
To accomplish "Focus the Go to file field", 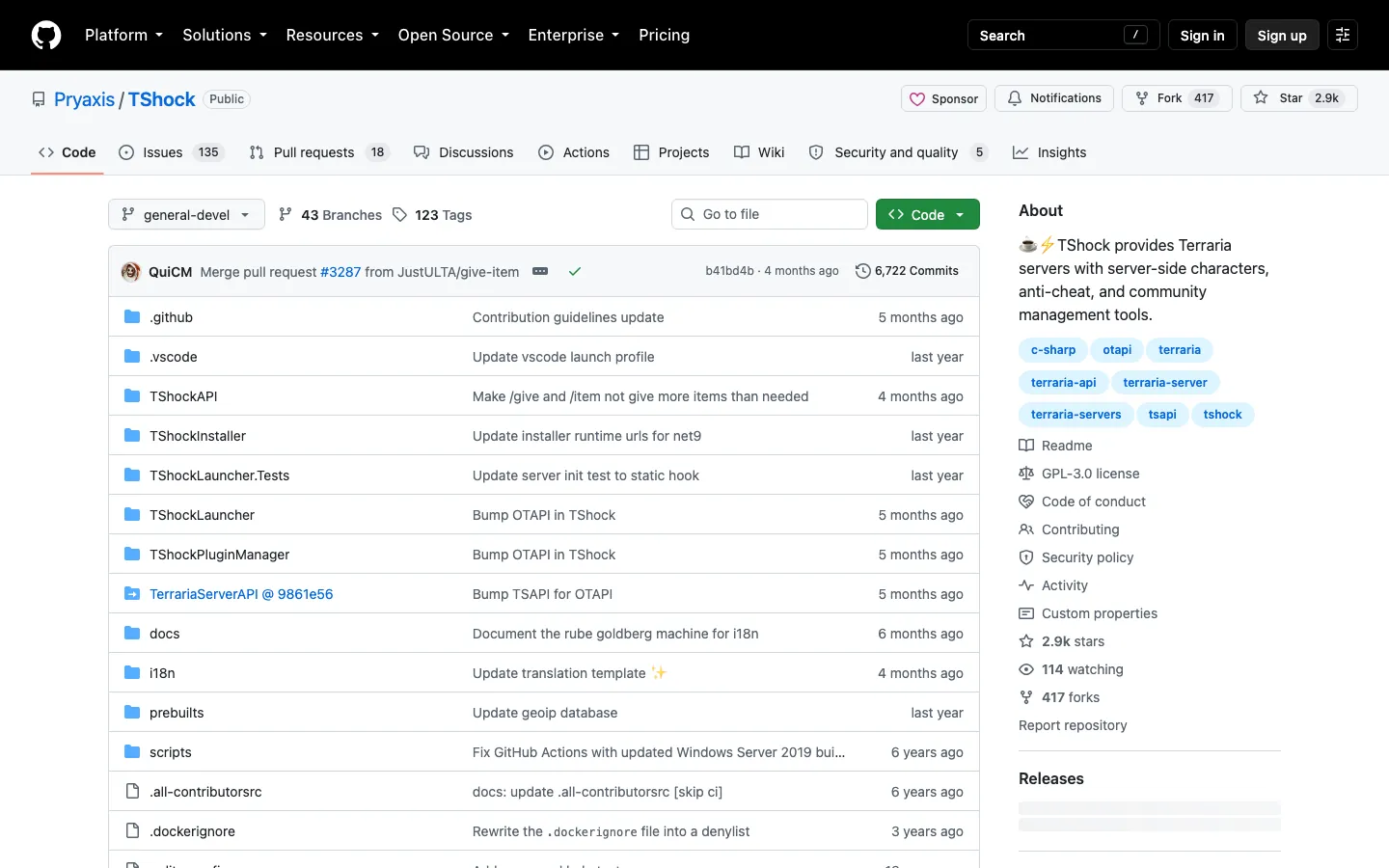I will pos(770,214).
